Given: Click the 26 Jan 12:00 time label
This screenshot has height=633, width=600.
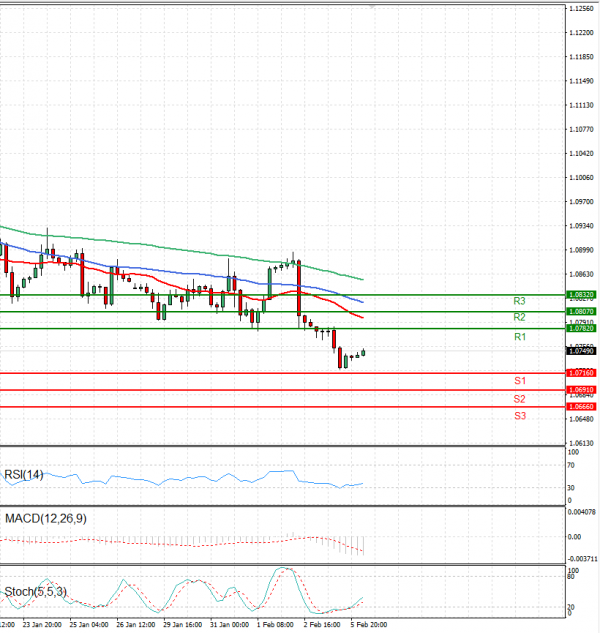Looking at the screenshot, I should 136,625.
